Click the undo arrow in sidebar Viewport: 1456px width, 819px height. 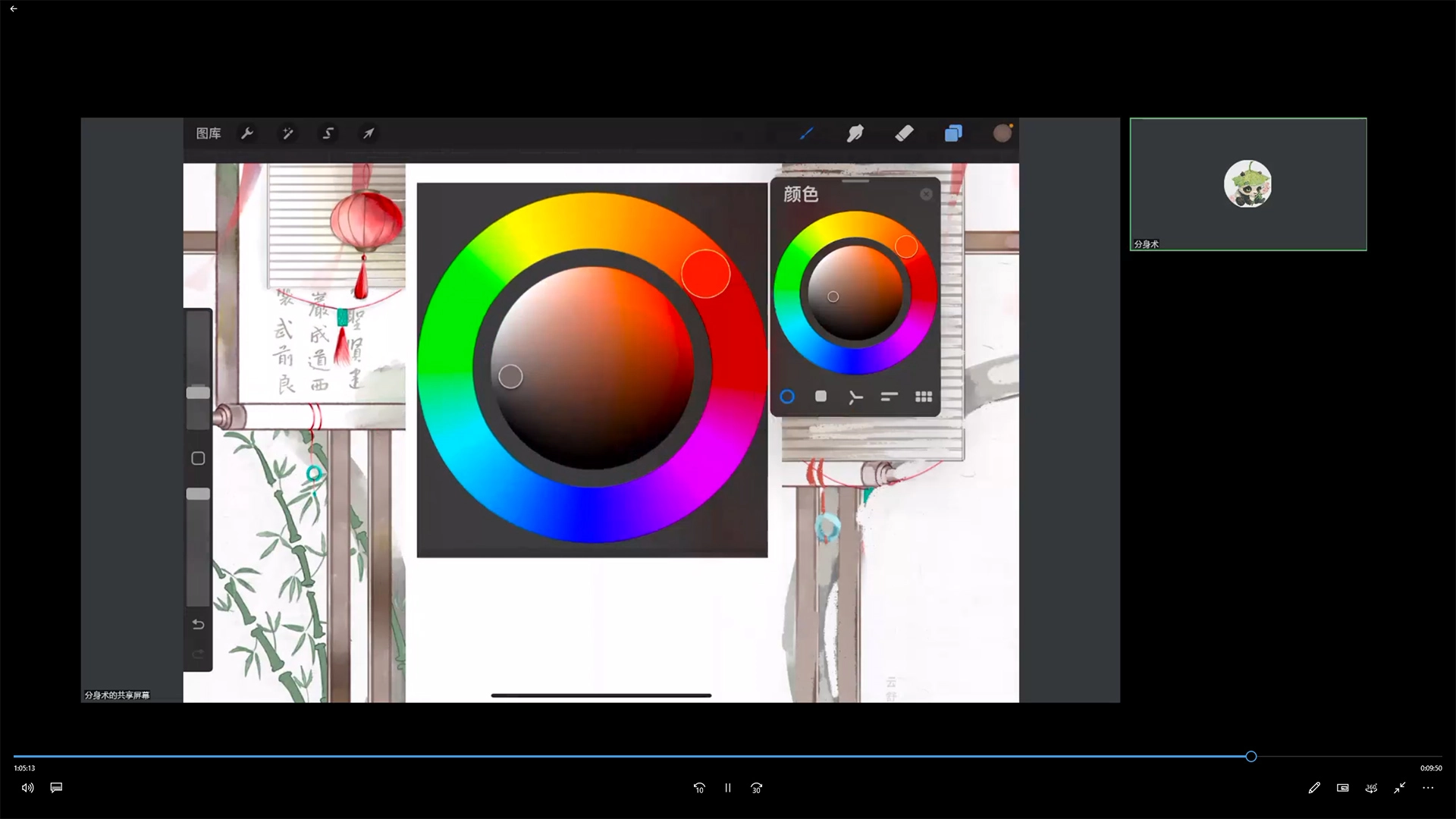click(198, 624)
